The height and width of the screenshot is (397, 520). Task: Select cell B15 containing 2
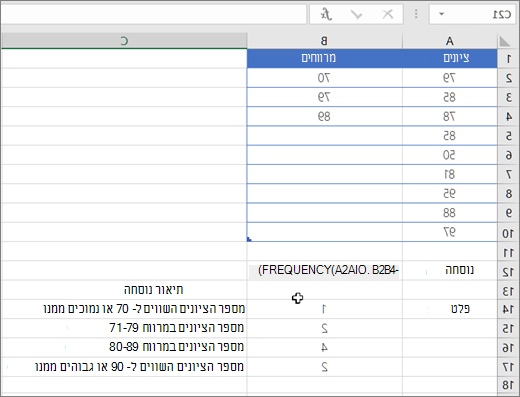[324, 329]
